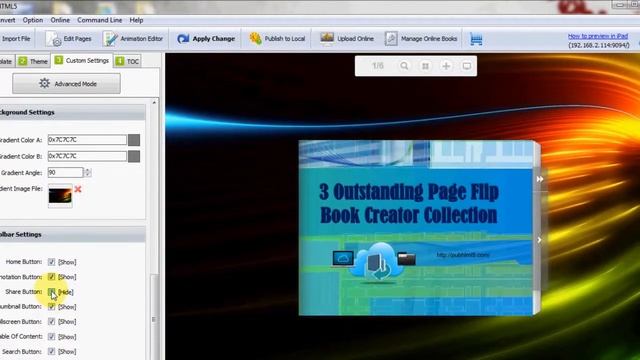640x360 pixels.
Task: Select the Custom Settings tab
Action: (x=82, y=60)
